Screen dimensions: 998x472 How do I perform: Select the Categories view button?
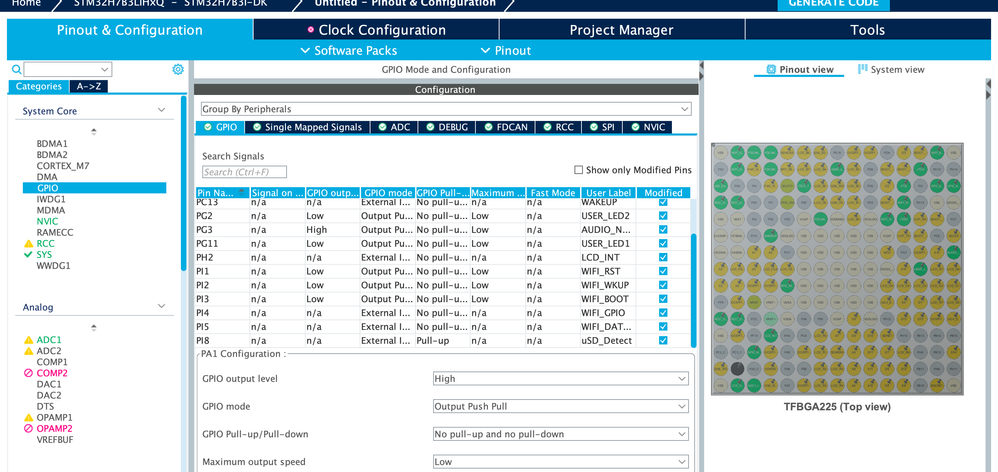(39, 87)
